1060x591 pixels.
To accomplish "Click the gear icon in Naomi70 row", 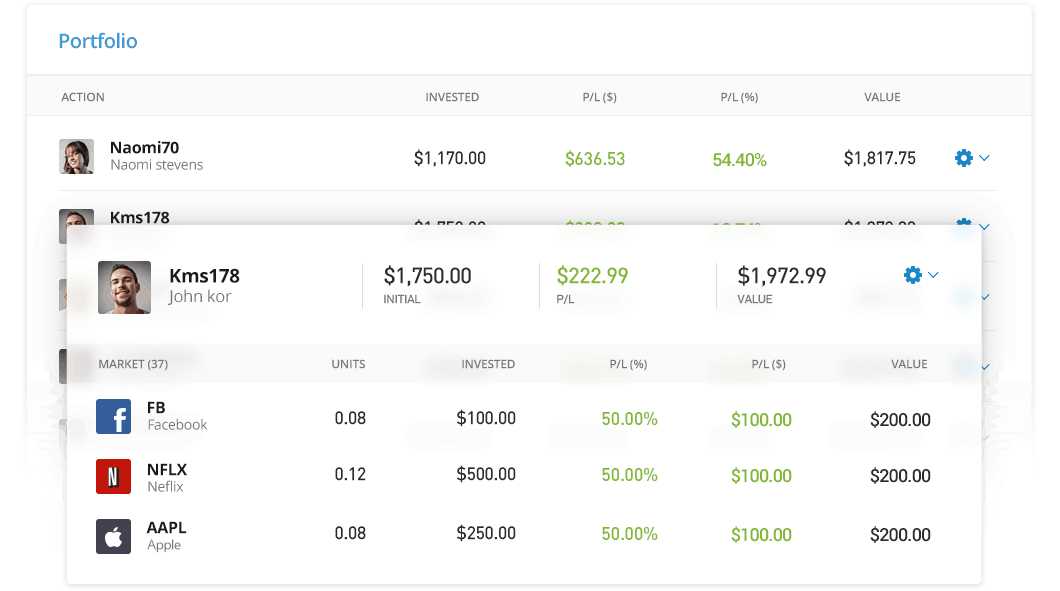I will pyautogui.click(x=963, y=158).
